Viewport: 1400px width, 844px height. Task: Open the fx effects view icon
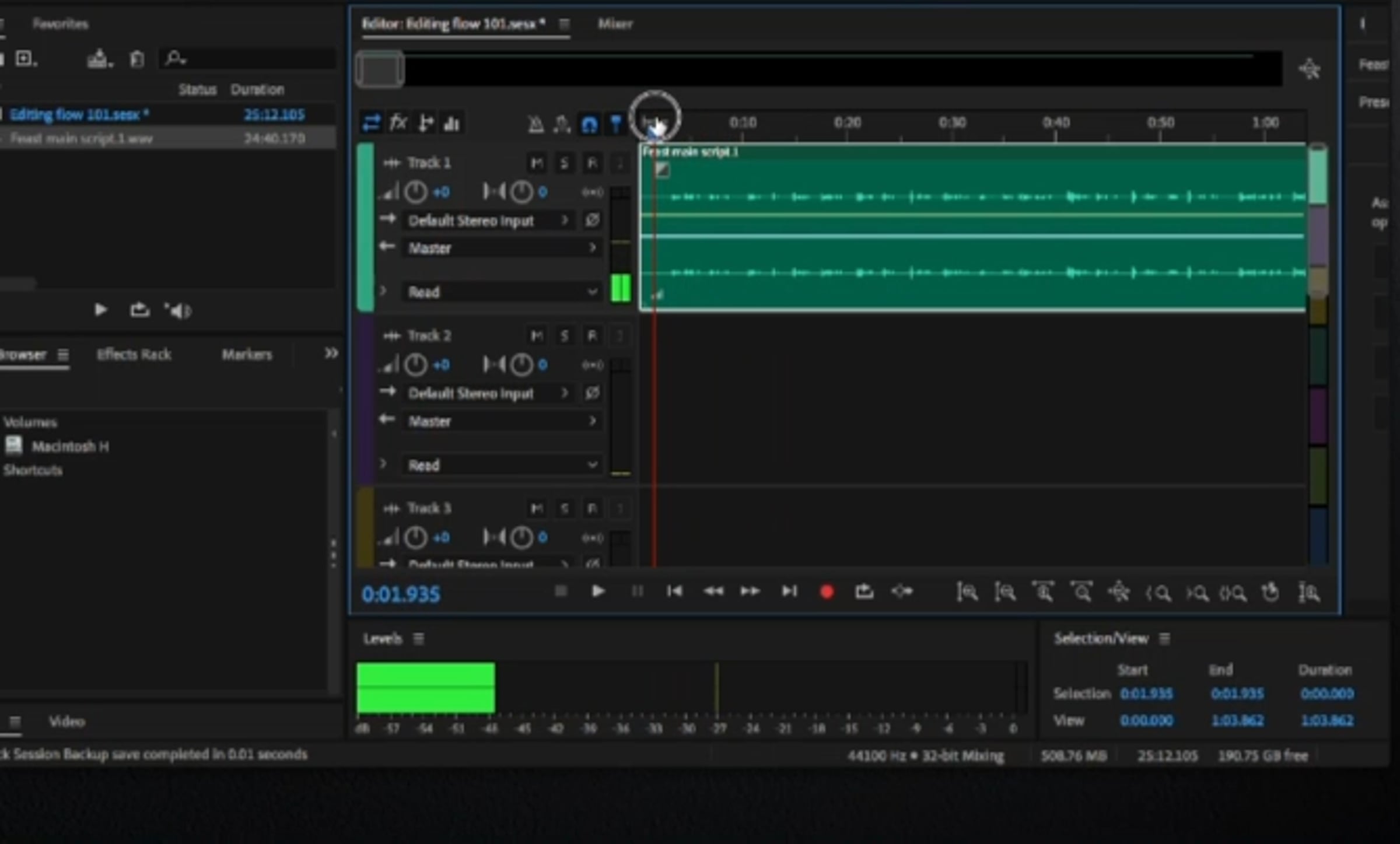398,123
